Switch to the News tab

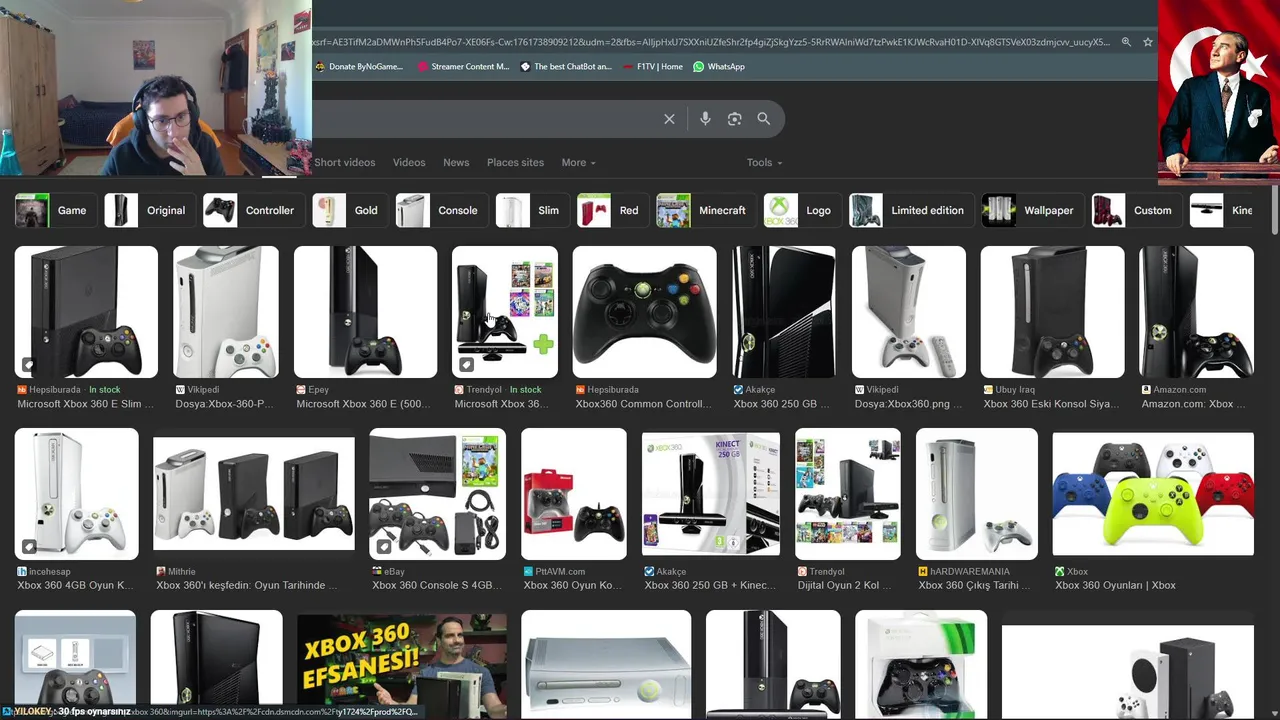(456, 162)
